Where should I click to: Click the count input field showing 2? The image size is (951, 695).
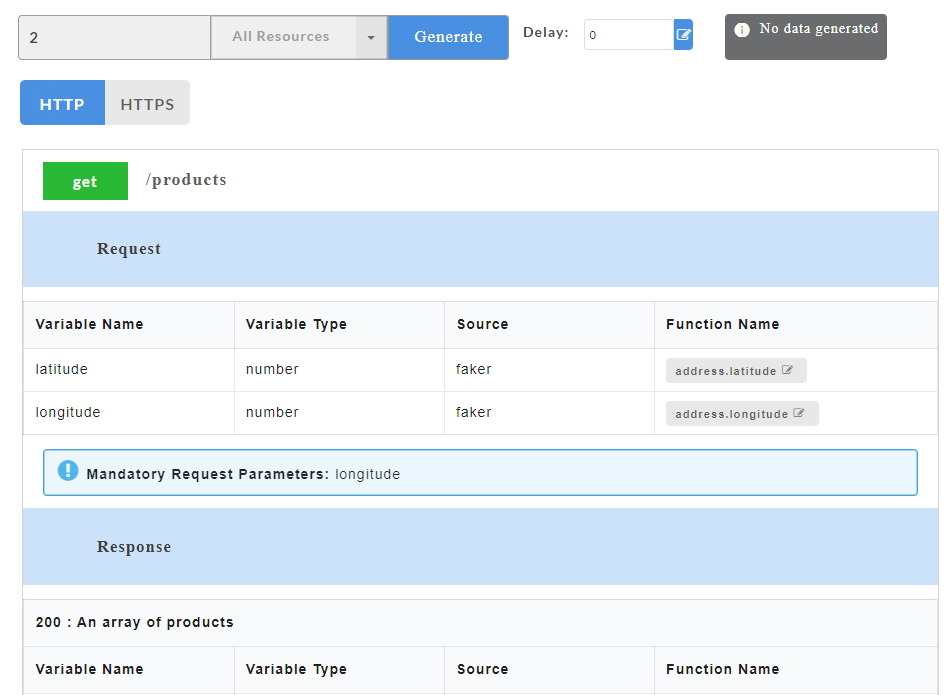click(115, 38)
